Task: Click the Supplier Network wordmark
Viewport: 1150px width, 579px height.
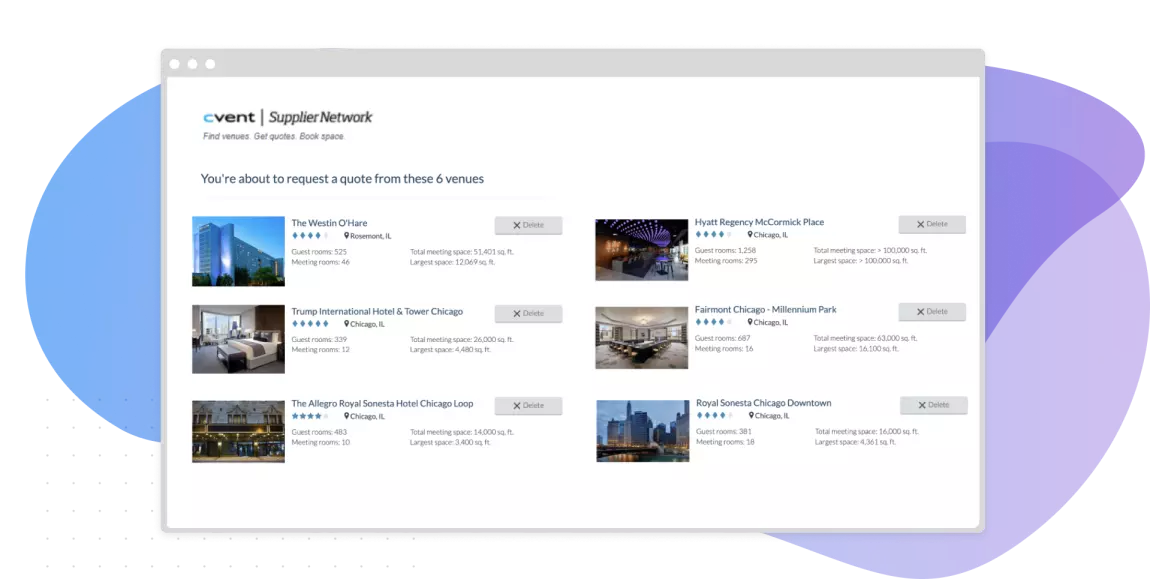Action: [321, 116]
